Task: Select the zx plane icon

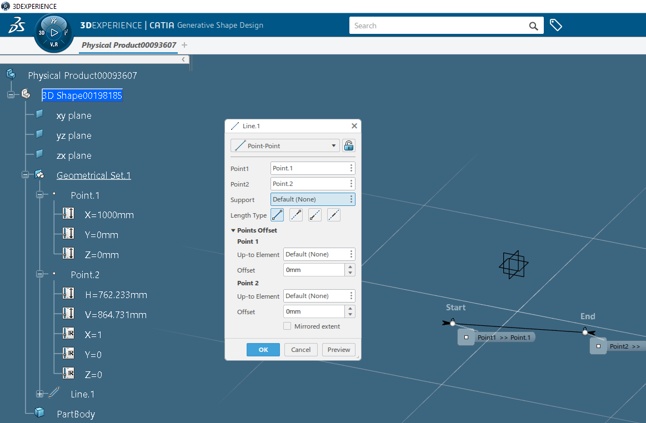Action: (x=40, y=154)
